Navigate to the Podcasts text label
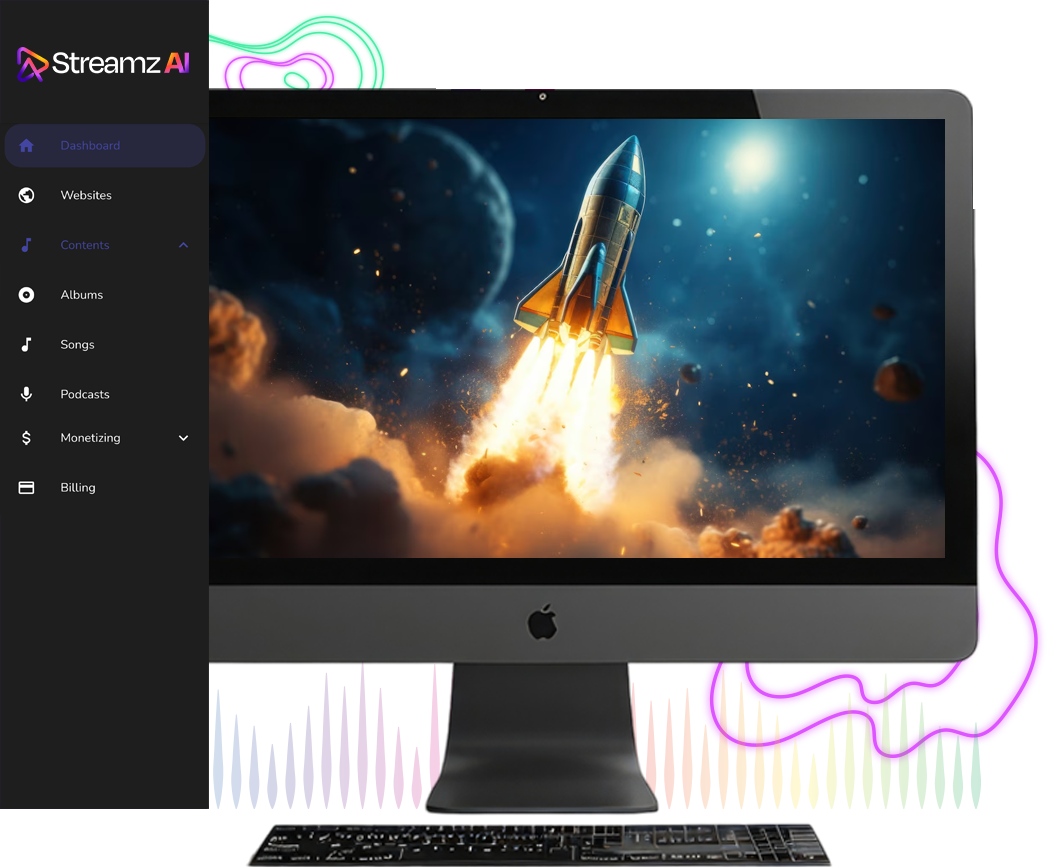This screenshot has width=1048, height=867. point(85,394)
